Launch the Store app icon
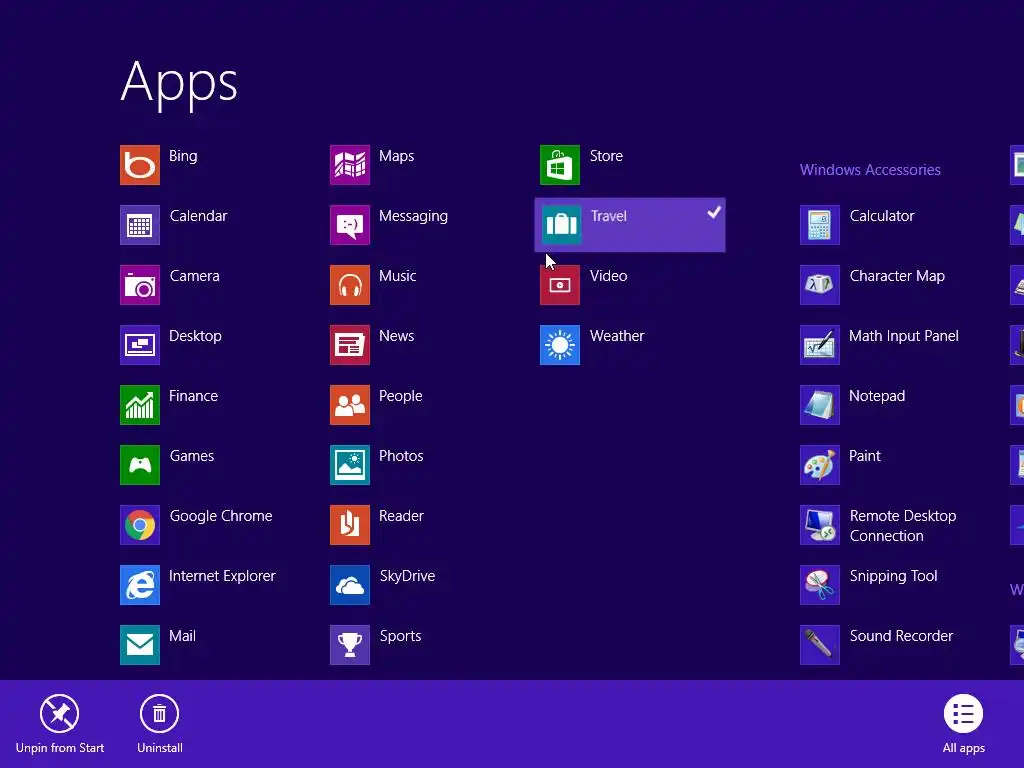The height and width of the screenshot is (768, 1024). pos(560,165)
